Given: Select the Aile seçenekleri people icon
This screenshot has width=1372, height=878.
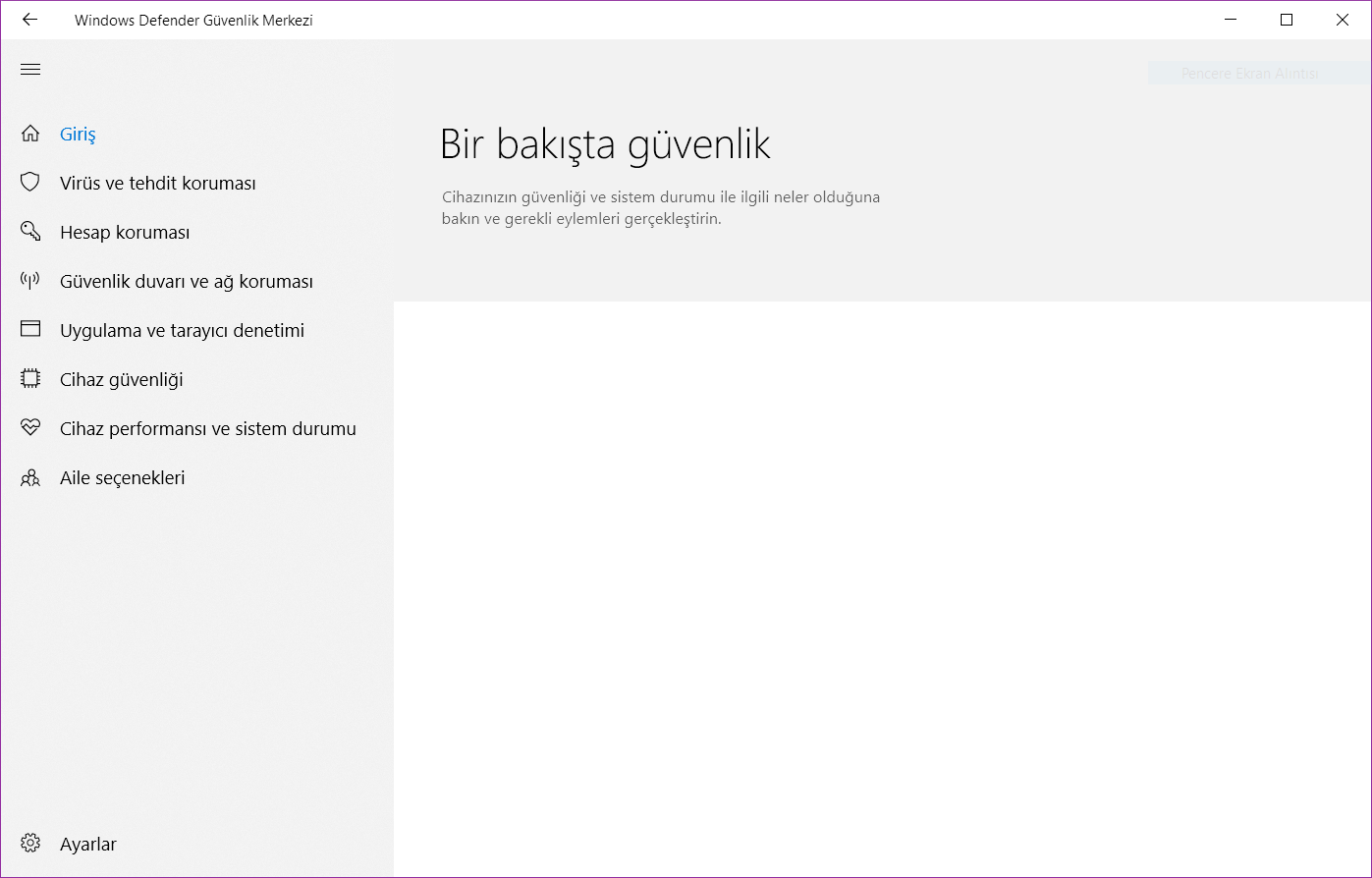Looking at the screenshot, I should click(x=29, y=476).
